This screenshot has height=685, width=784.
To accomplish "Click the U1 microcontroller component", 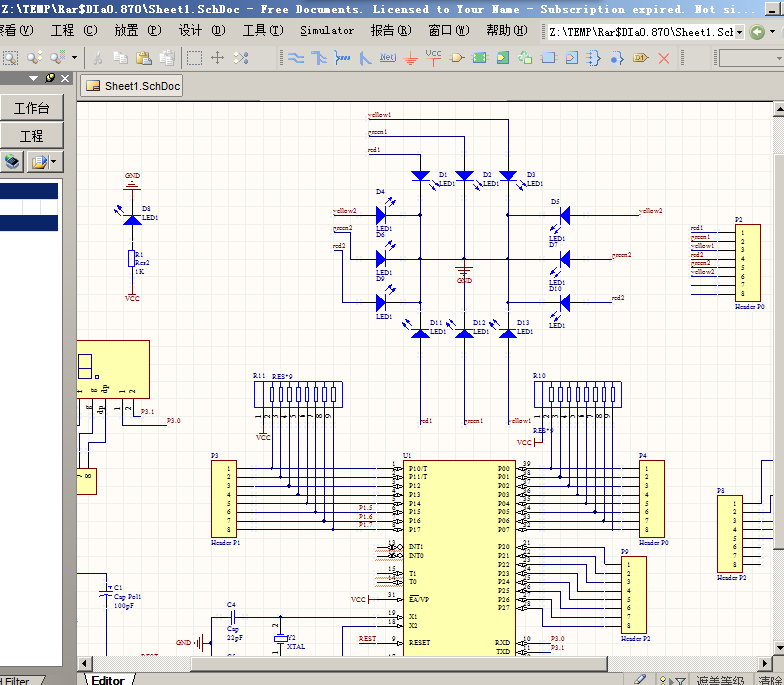I will click(458, 550).
